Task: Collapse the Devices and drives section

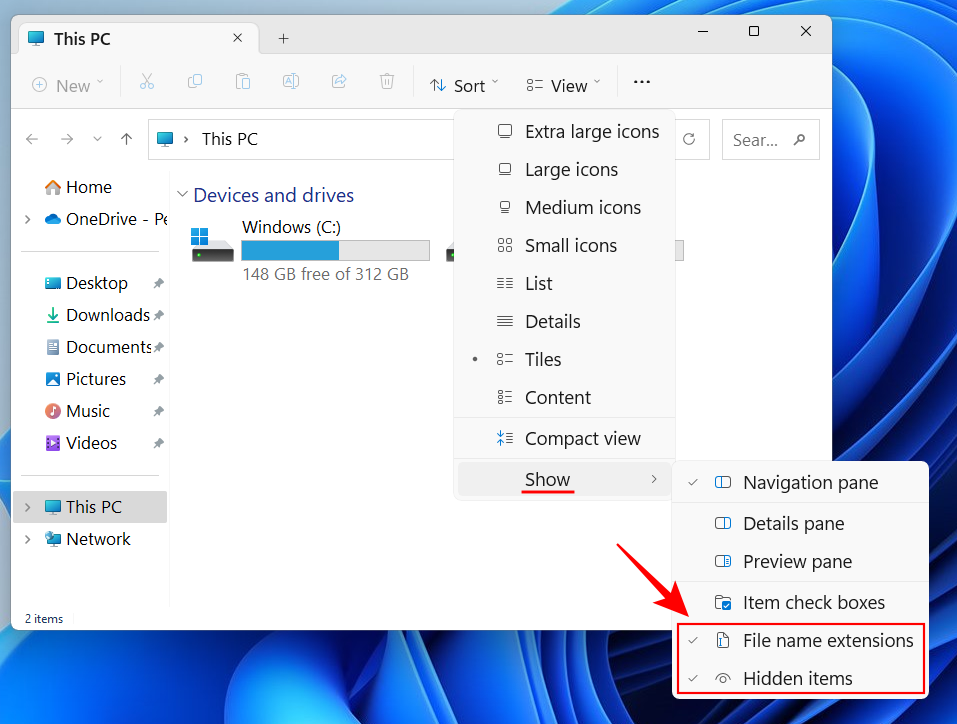Action: [182, 195]
